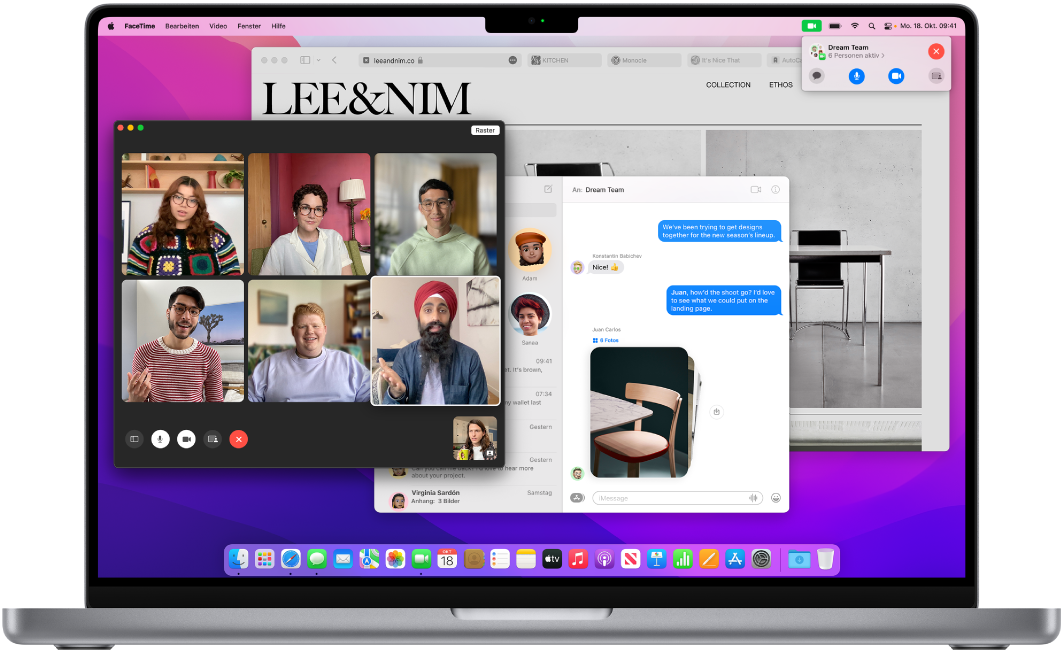The width and height of the screenshot is (1064, 654).
Task: Open conversation details with the info icon
Action: tap(777, 190)
